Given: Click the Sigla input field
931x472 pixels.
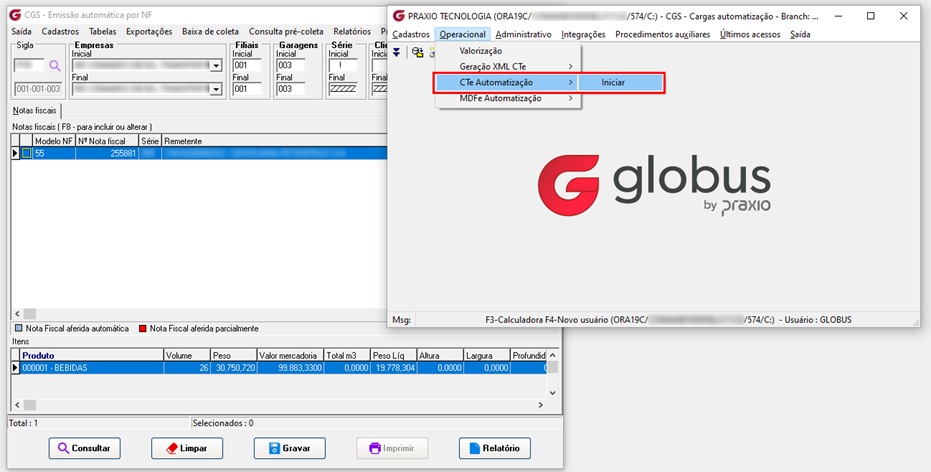Looking at the screenshot, I should click(29, 66).
